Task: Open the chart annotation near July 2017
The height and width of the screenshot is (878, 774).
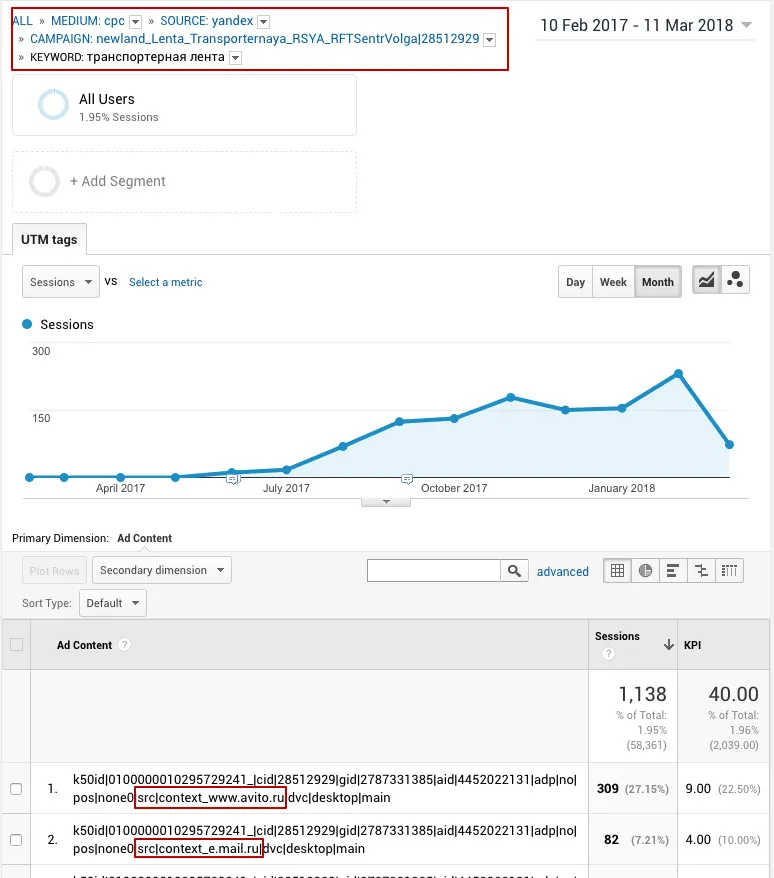Action: pyautogui.click(x=233, y=479)
